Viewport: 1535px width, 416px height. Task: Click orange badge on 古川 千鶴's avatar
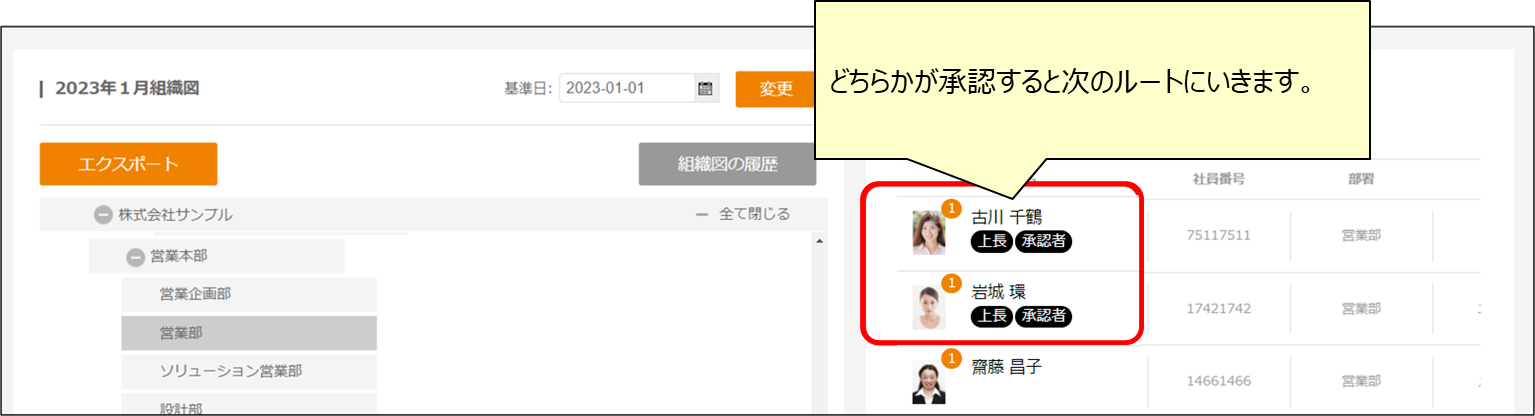951,209
